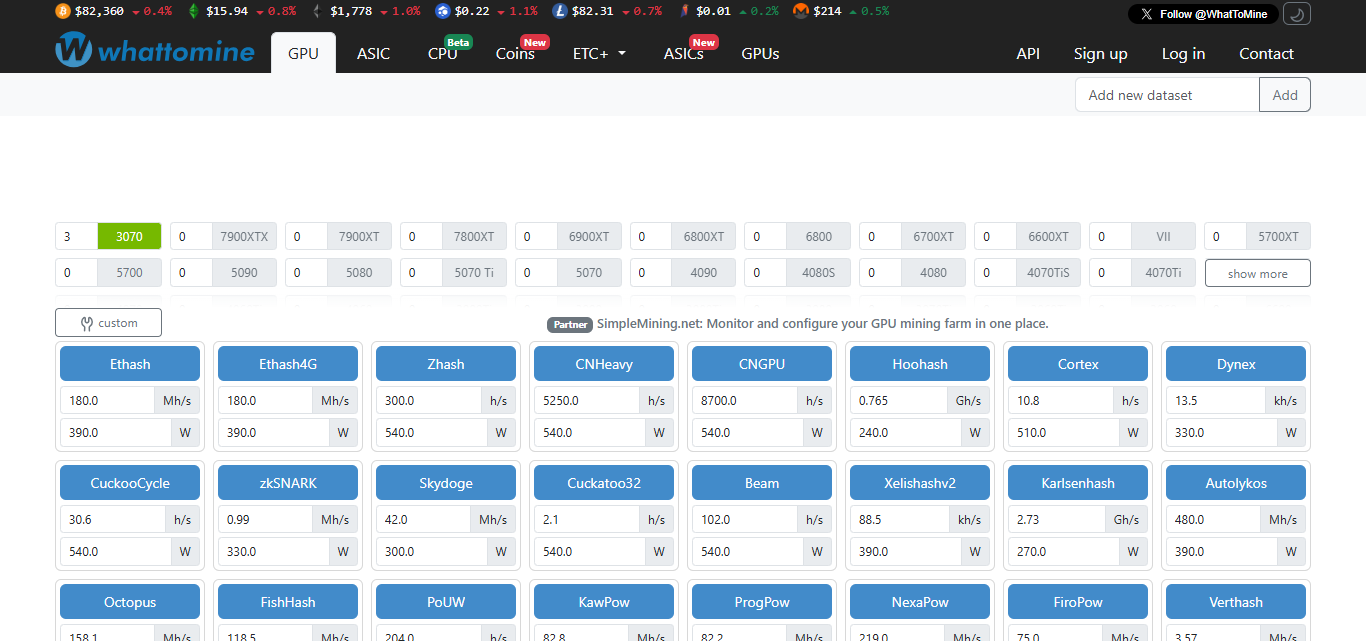Image resolution: width=1366 pixels, height=641 pixels.
Task: Toggle the 3070 GPU selection
Action: (129, 237)
